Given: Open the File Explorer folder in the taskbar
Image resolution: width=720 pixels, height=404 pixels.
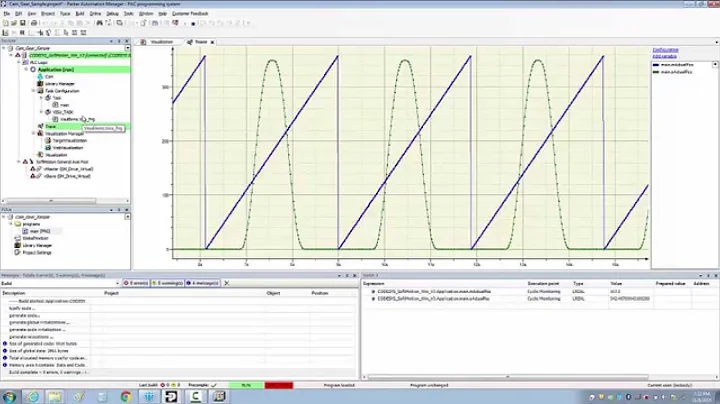Looking at the screenshot, I should 55,397.
